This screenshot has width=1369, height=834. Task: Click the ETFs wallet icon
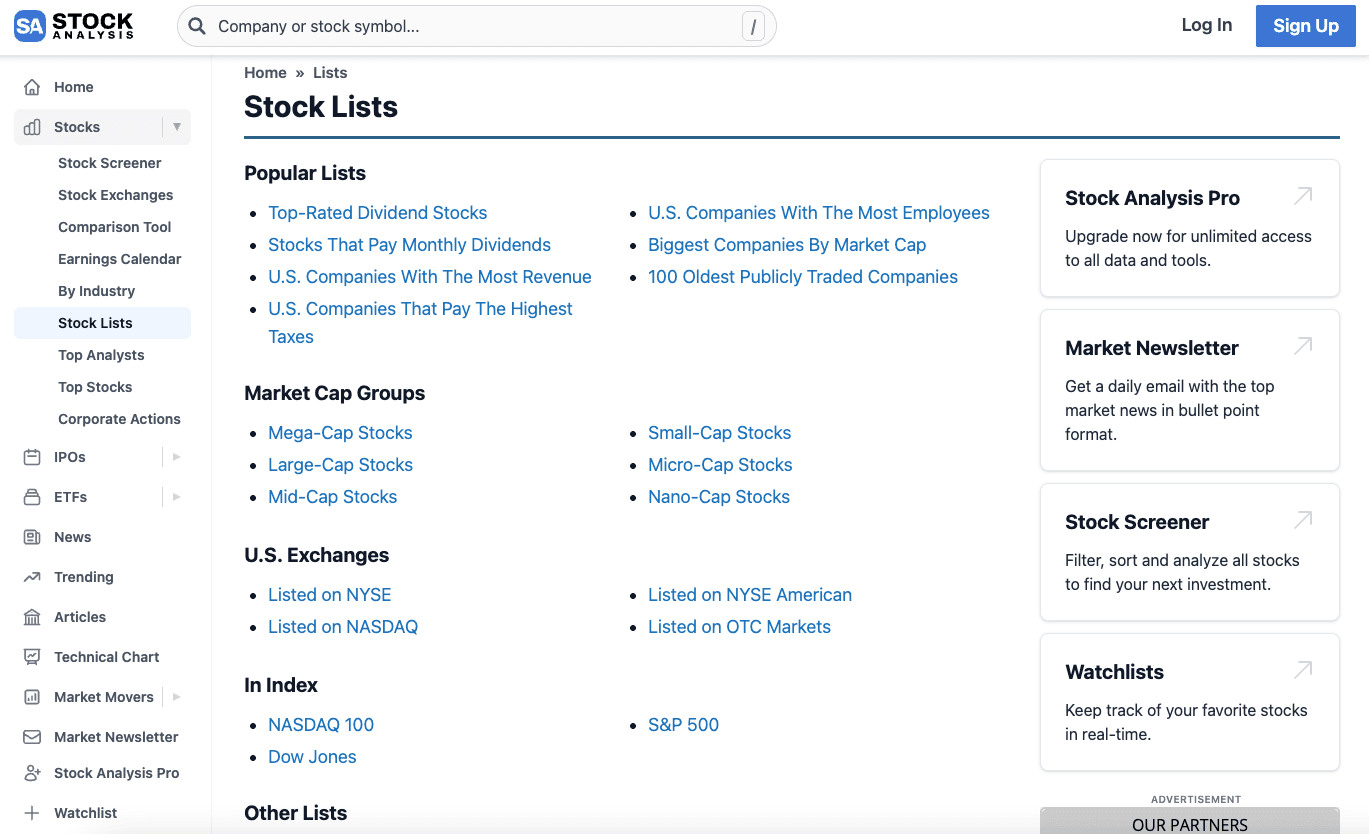coord(30,497)
